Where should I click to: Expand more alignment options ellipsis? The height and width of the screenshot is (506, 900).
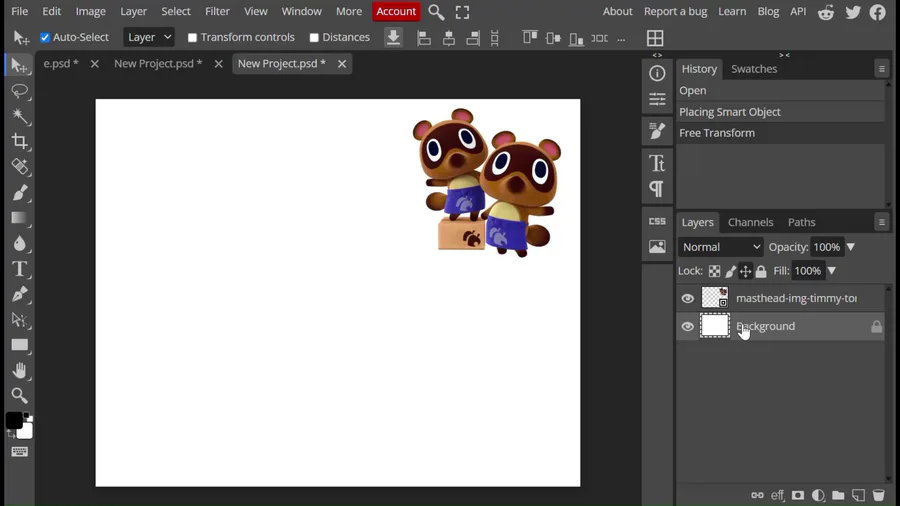click(621, 39)
